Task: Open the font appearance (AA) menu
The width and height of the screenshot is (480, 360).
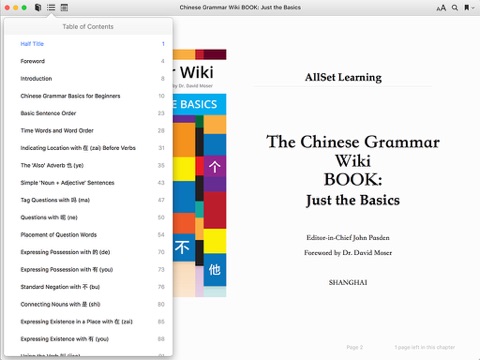Action: [x=441, y=8]
